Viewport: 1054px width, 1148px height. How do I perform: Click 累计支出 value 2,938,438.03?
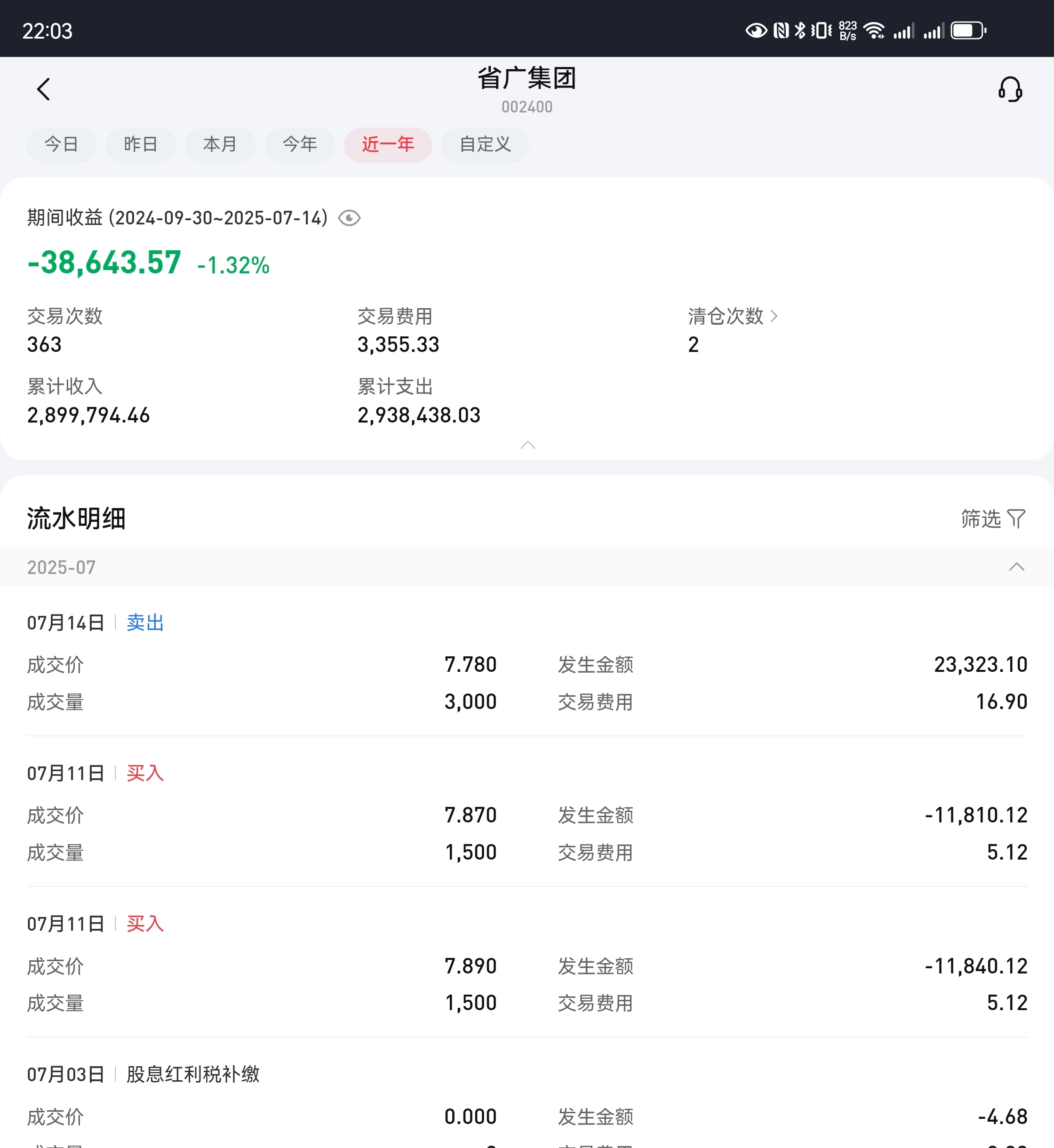click(x=419, y=415)
